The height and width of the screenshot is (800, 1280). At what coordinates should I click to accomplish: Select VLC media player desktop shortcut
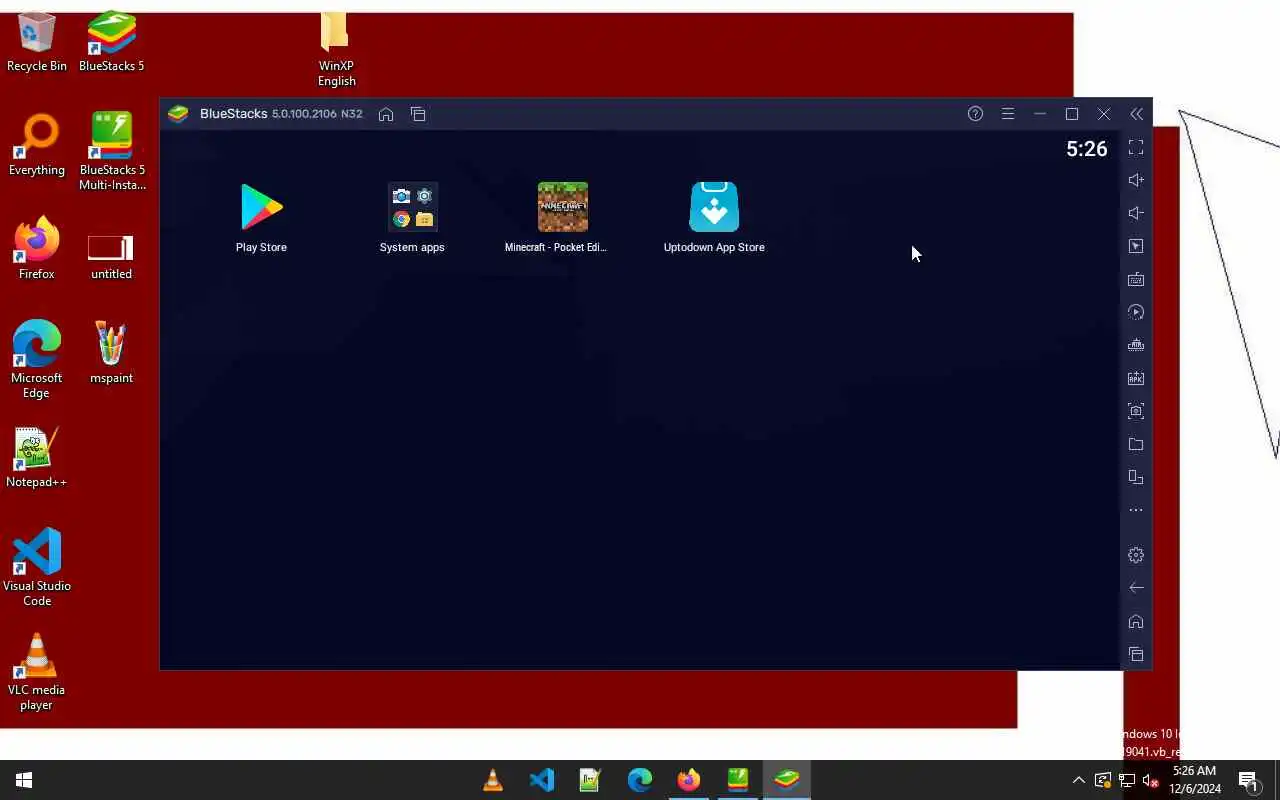(37, 671)
